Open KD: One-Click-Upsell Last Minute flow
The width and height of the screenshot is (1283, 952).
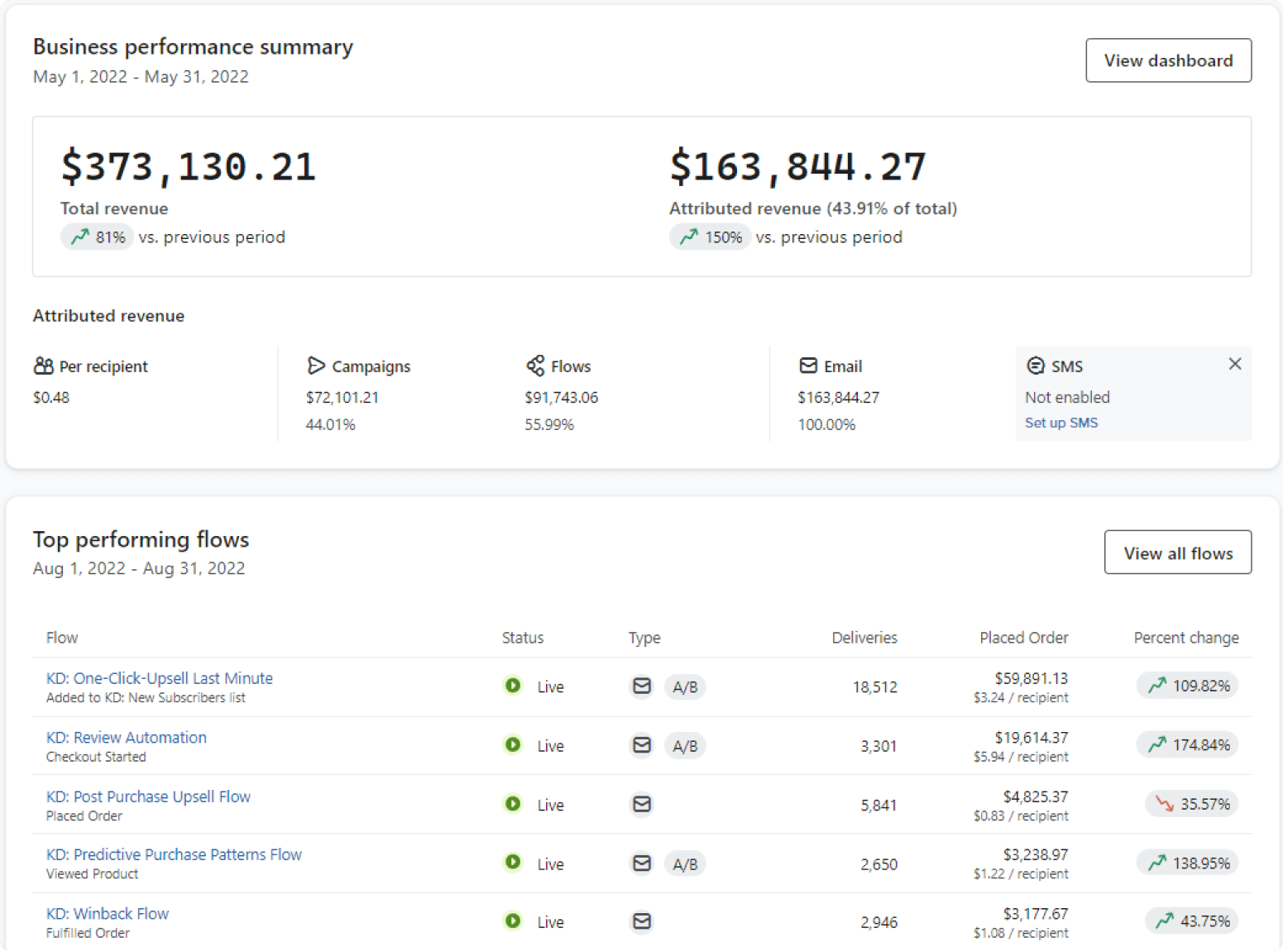tap(160, 678)
